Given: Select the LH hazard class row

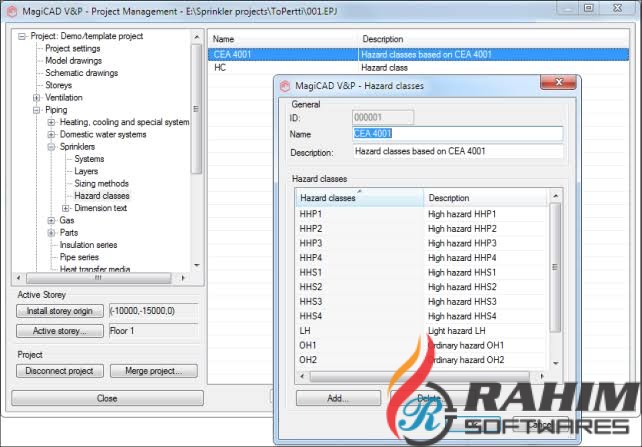Looking at the screenshot, I should (x=422, y=331).
